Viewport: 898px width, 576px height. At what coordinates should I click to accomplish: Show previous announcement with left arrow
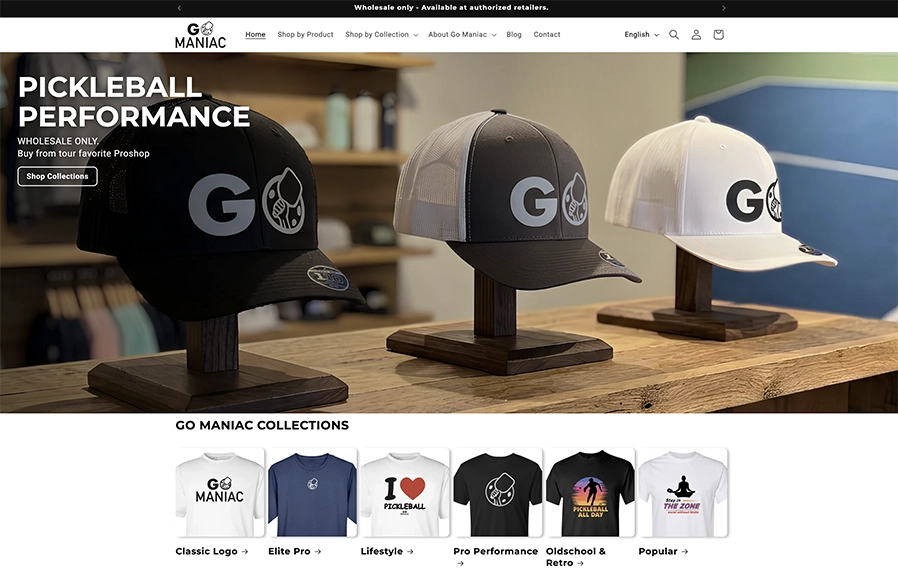[179, 8]
